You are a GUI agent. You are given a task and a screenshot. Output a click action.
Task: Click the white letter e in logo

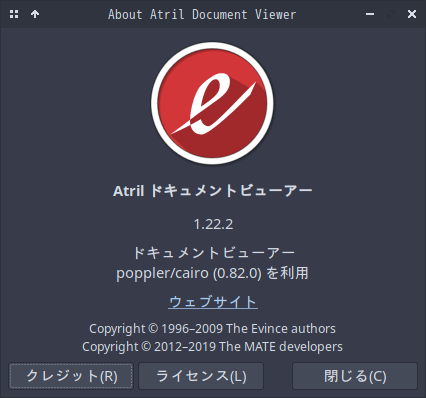pyautogui.click(x=213, y=103)
